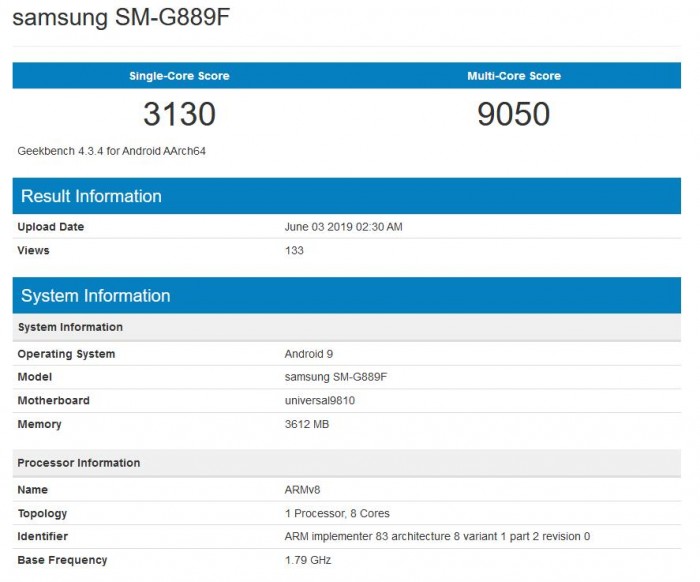Click the June 03 2019 upload timestamp
The height and width of the screenshot is (582, 700).
pyautogui.click(x=344, y=227)
